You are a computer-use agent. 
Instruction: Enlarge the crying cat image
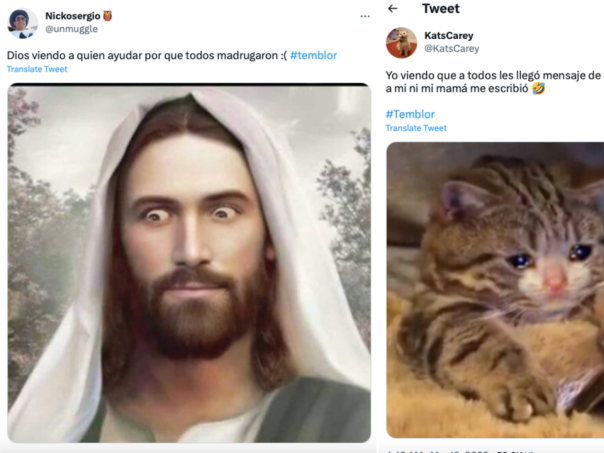point(495,289)
